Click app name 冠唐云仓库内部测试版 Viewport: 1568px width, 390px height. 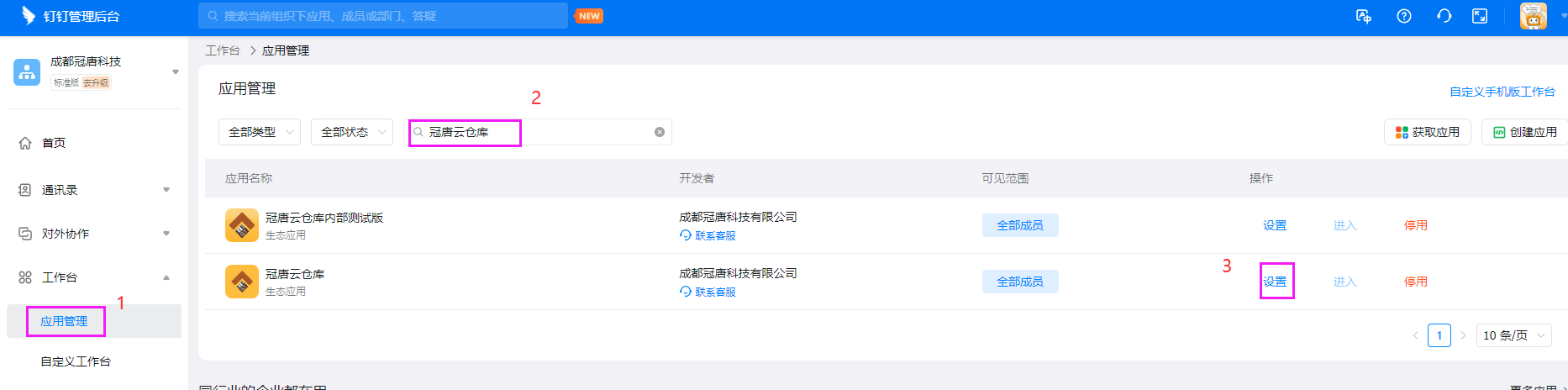tap(324, 218)
